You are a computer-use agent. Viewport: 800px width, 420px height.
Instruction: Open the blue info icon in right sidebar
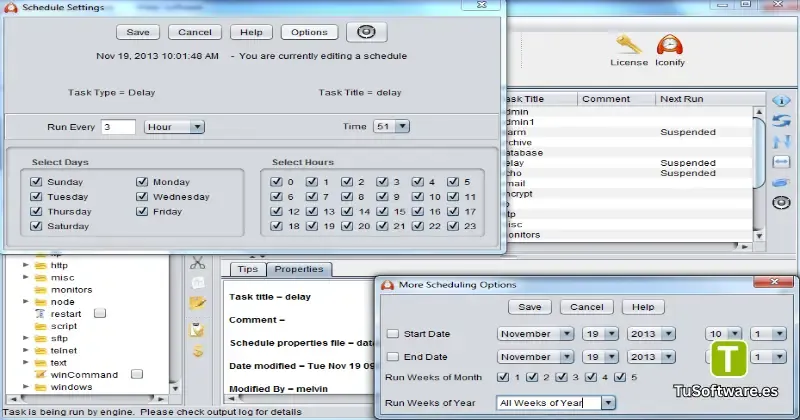click(781, 101)
